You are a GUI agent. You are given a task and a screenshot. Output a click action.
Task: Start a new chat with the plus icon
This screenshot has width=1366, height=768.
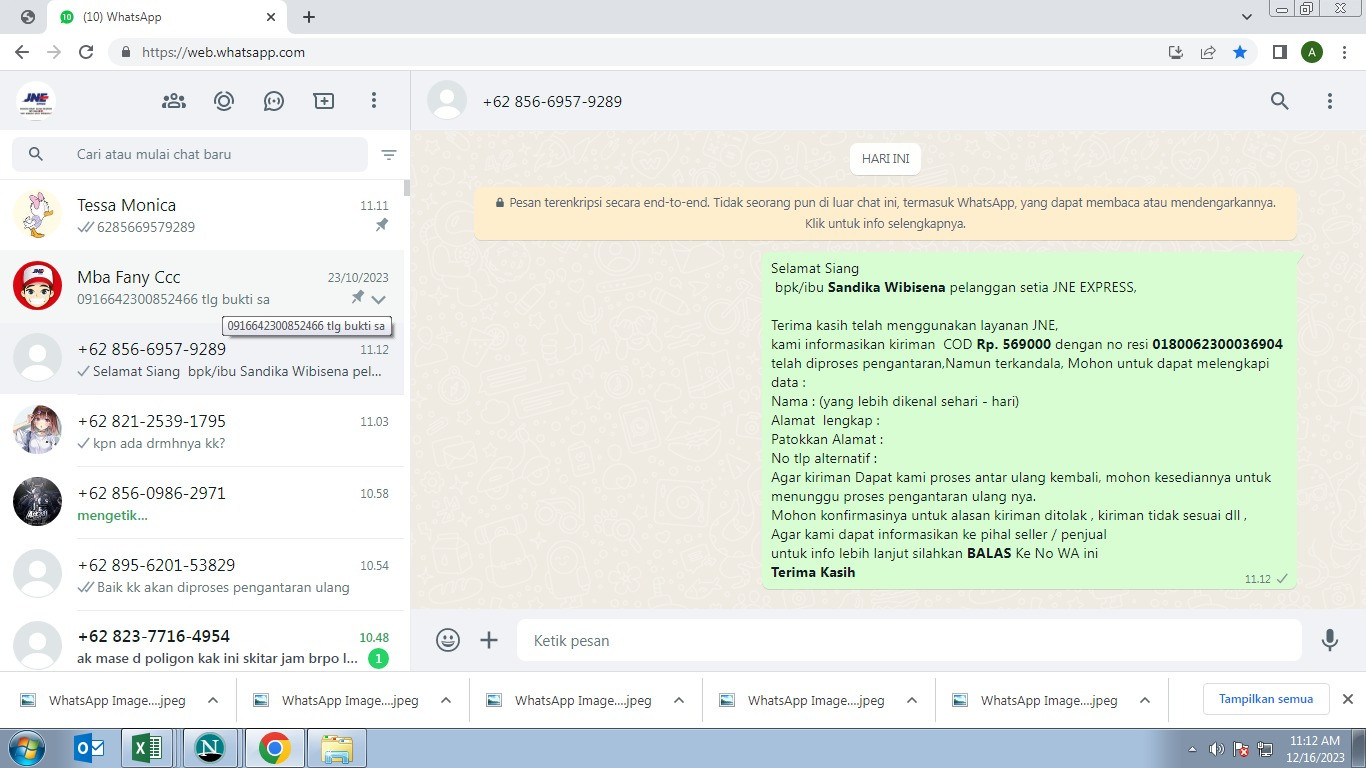coord(324,101)
